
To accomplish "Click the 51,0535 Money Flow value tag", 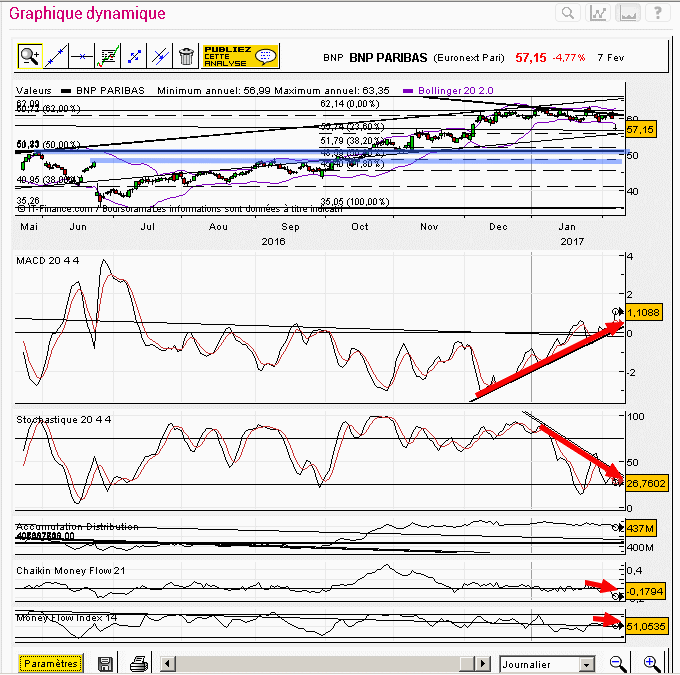I will click(646, 626).
